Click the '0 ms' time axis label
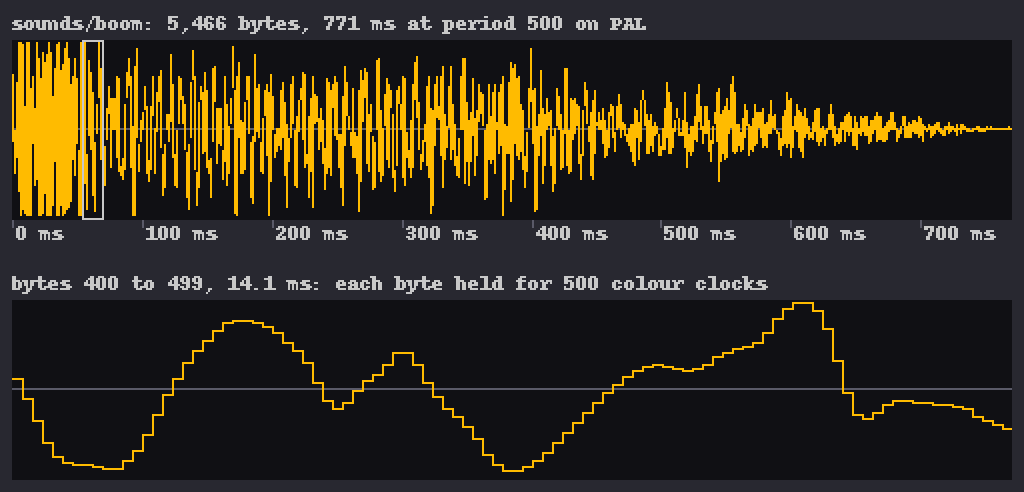 pyautogui.click(x=39, y=233)
